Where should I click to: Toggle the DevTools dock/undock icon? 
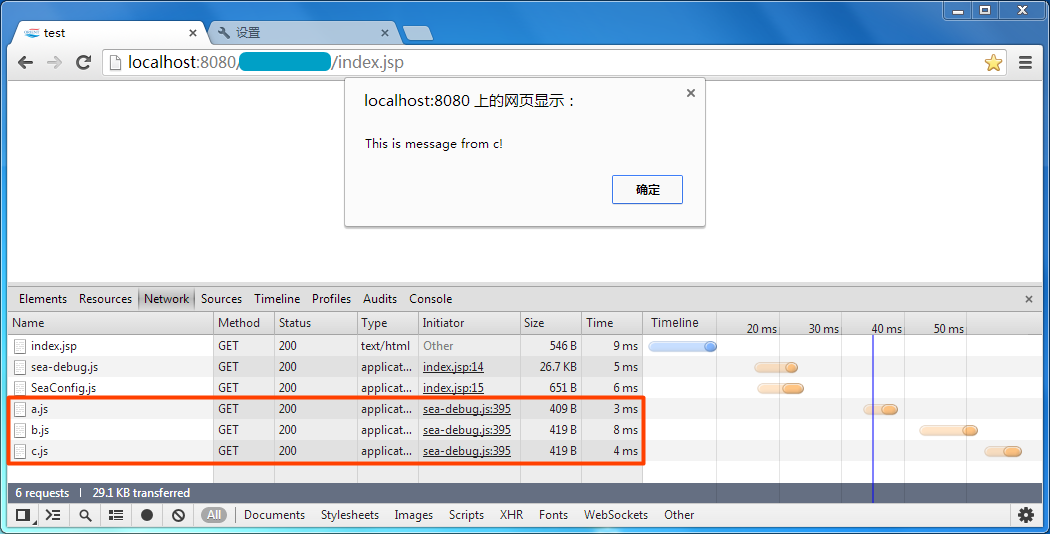click(x=23, y=515)
